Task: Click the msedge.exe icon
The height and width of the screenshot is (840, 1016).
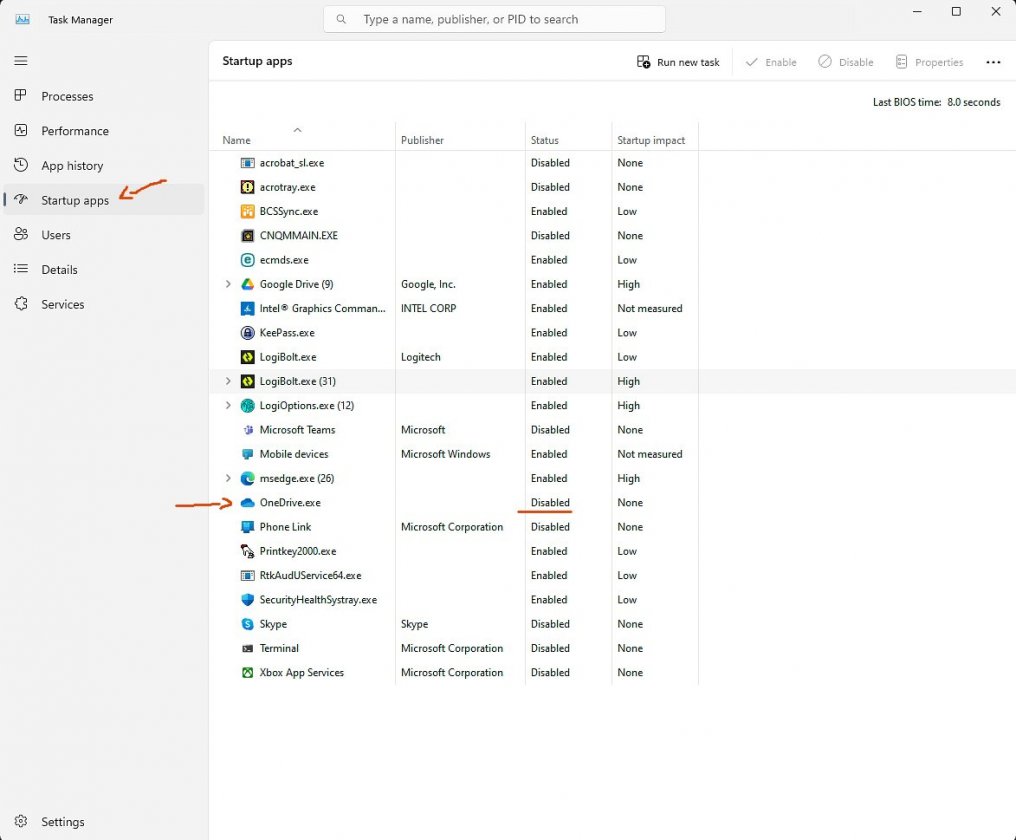Action: (248, 478)
